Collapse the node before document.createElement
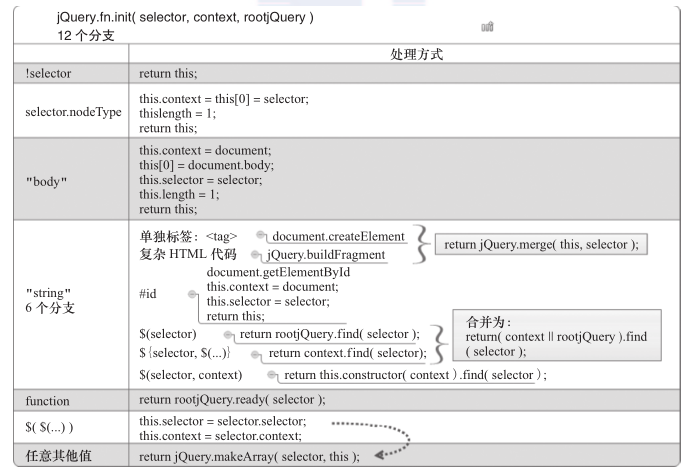700x474 pixels. coord(260,234)
